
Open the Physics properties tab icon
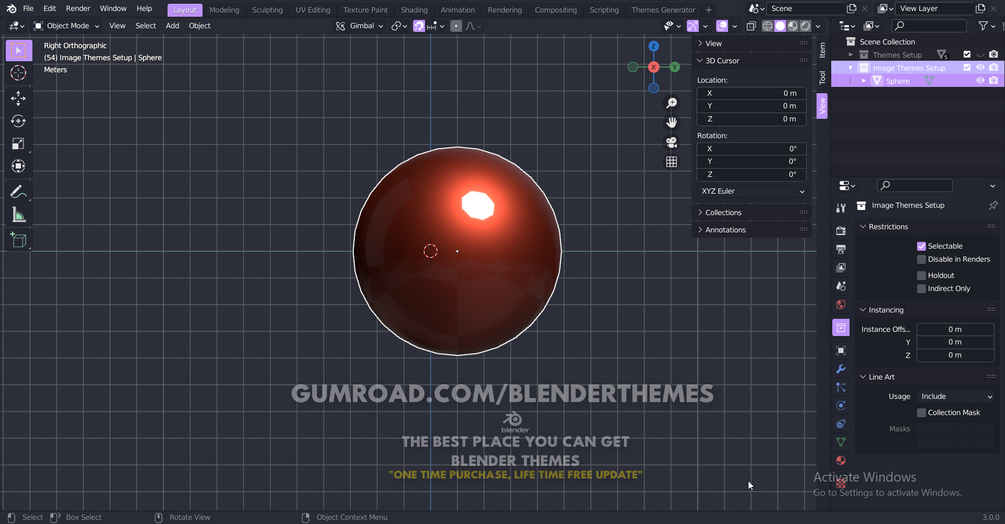pyautogui.click(x=841, y=405)
